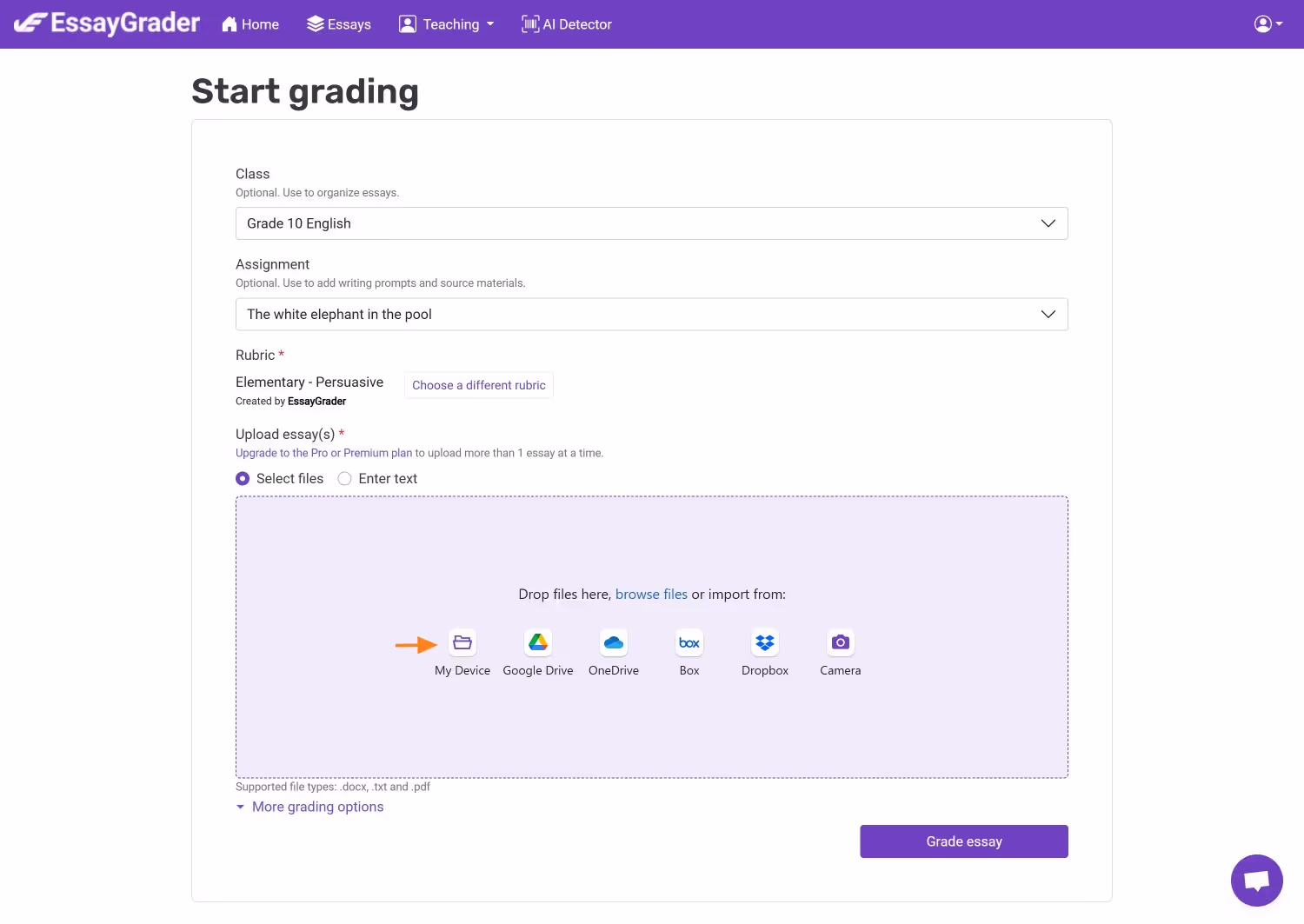Click the browse files link
The height and width of the screenshot is (924, 1304).
coord(651,595)
